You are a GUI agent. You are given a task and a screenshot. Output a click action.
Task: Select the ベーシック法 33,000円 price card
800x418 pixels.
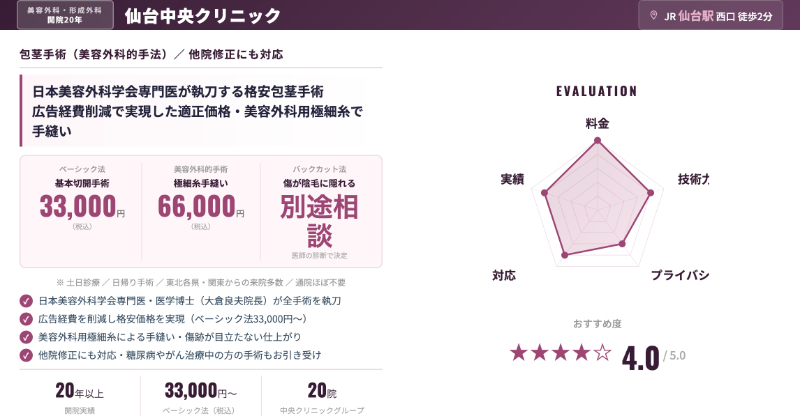82,210
